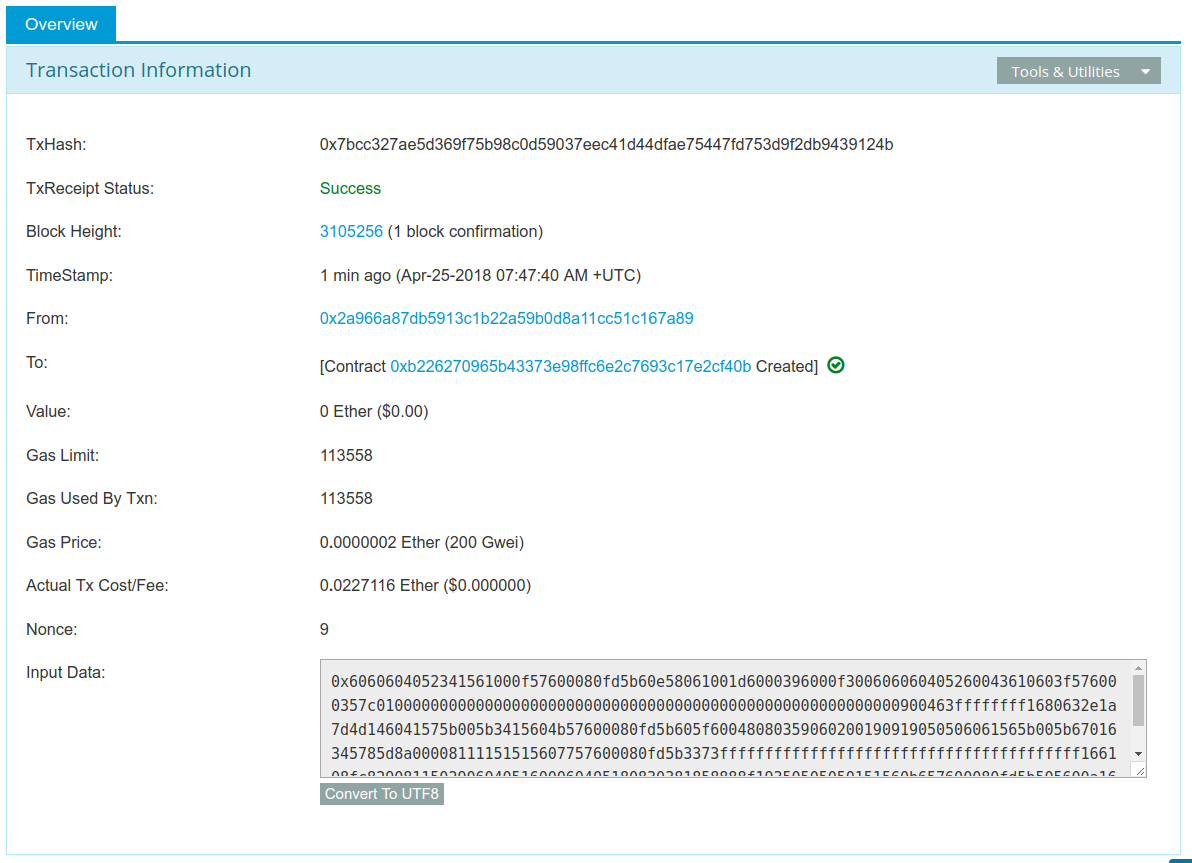Image resolution: width=1192 pixels, height=863 pixels.
Task: Open created contract address 0xb2262709 link
Action: coord(570,366)
